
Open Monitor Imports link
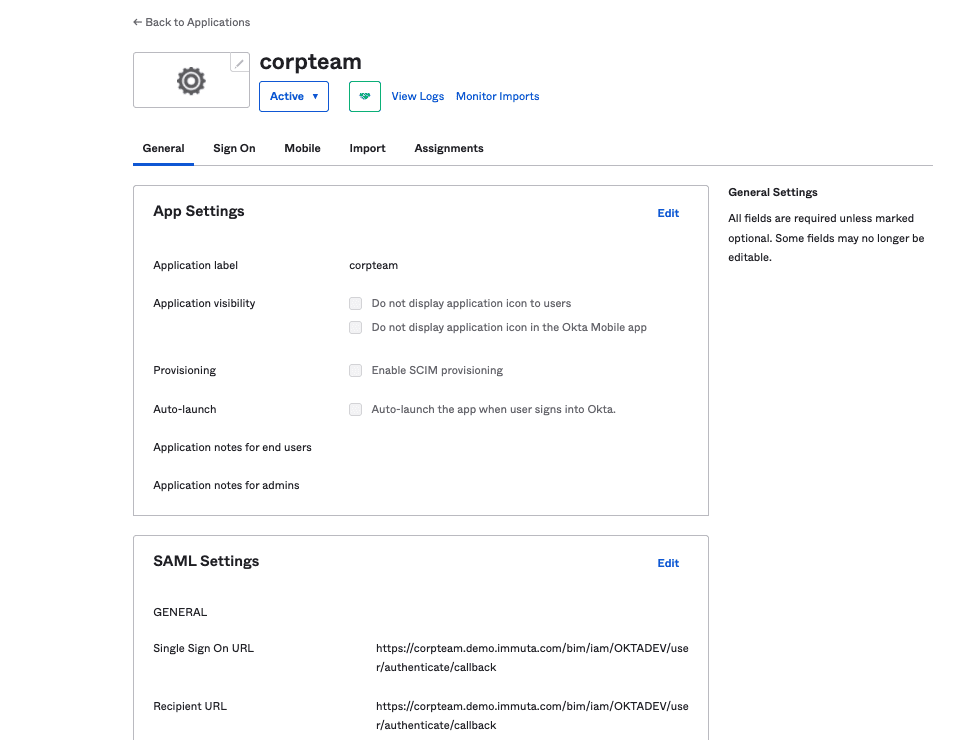498,96
